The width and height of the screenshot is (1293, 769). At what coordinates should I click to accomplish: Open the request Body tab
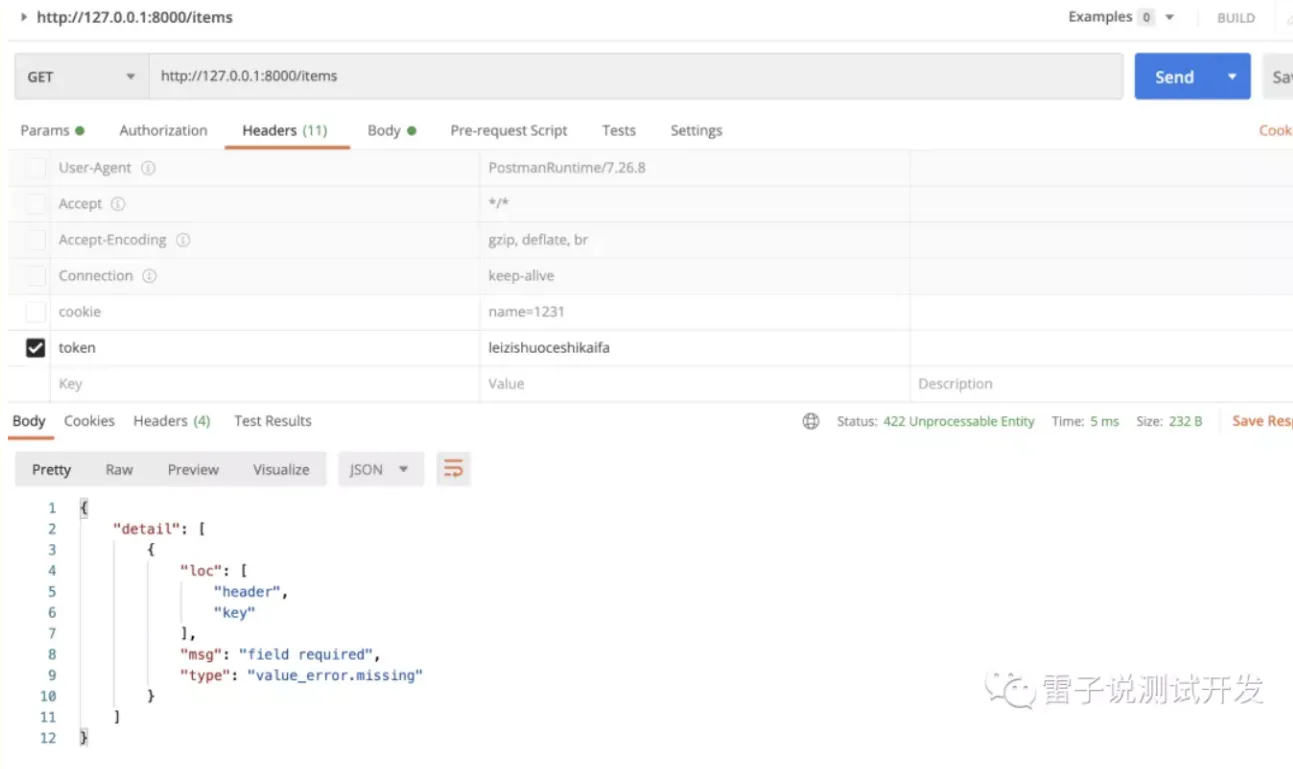[391, 130]
